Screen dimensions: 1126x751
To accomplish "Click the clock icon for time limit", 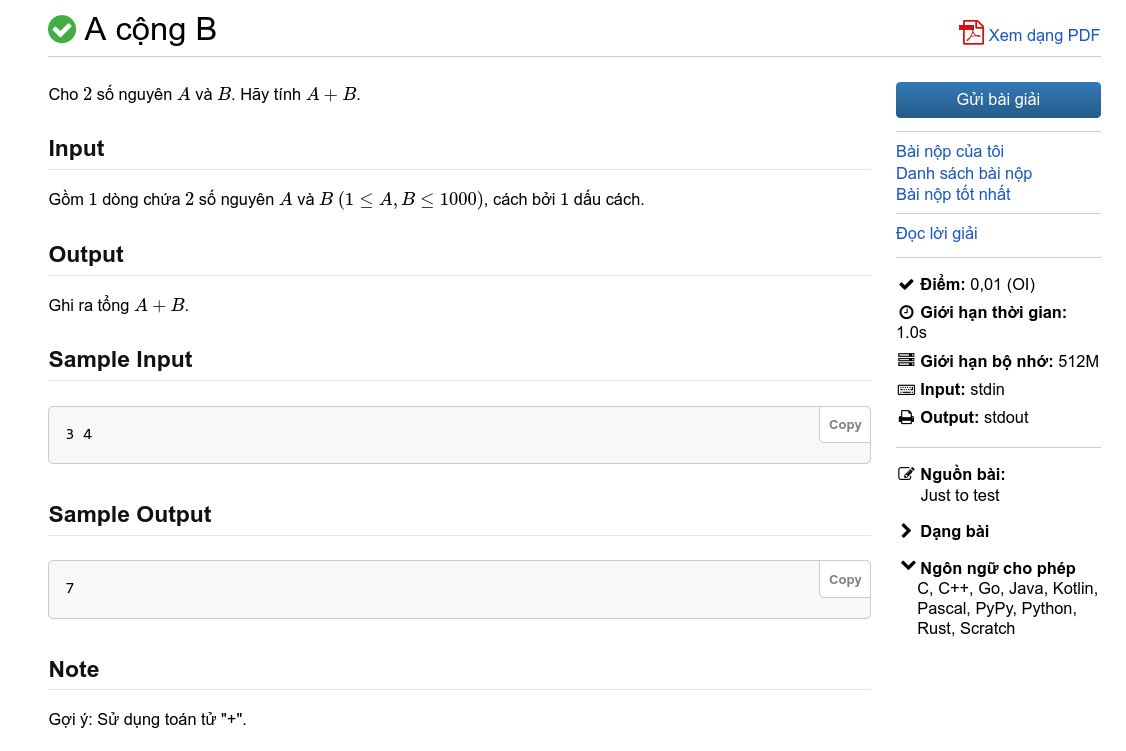I will pos(906,312).
